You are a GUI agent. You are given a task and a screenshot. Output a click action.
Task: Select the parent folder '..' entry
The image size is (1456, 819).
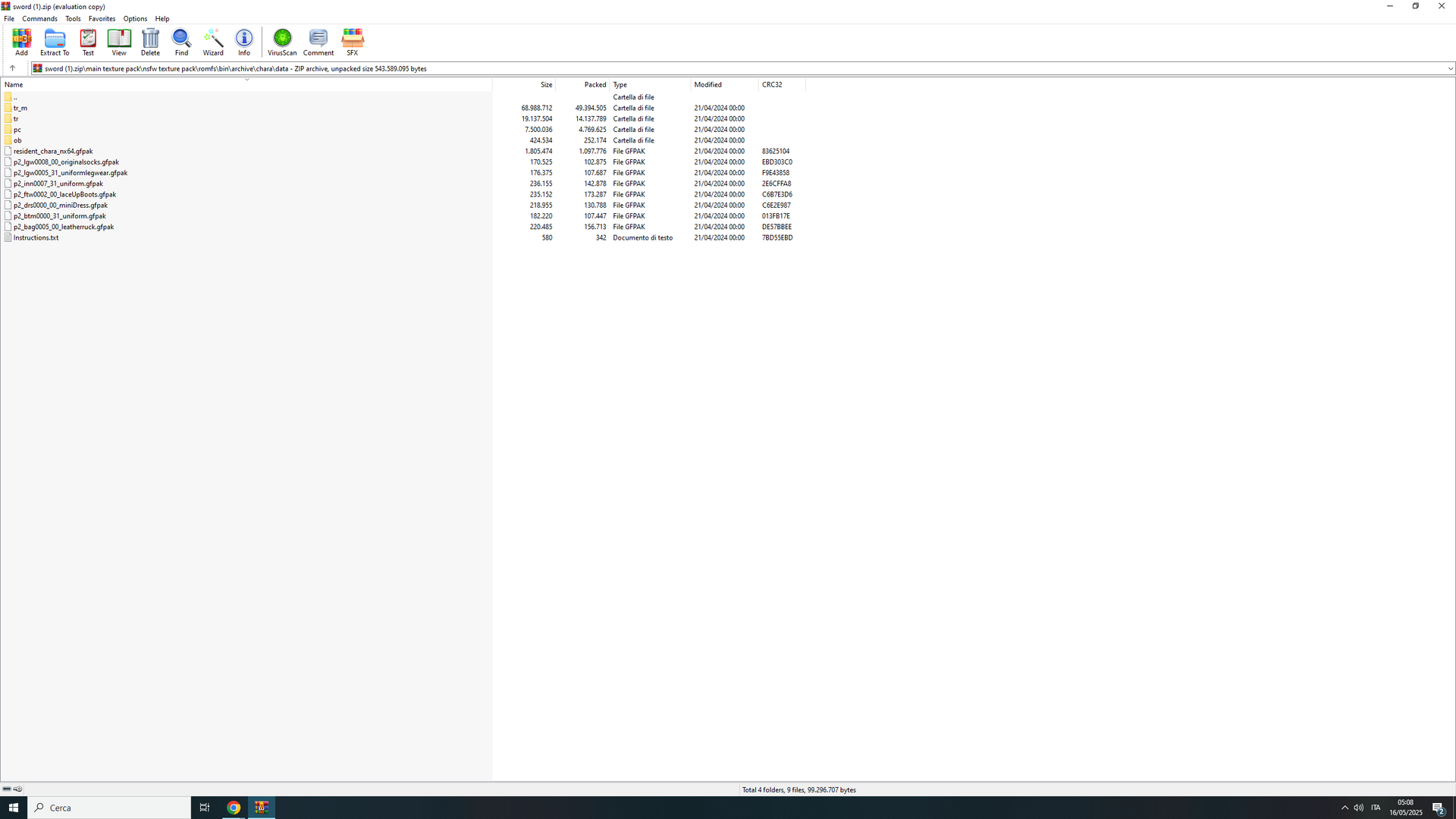pyautogui.click(x=15, y=97)
